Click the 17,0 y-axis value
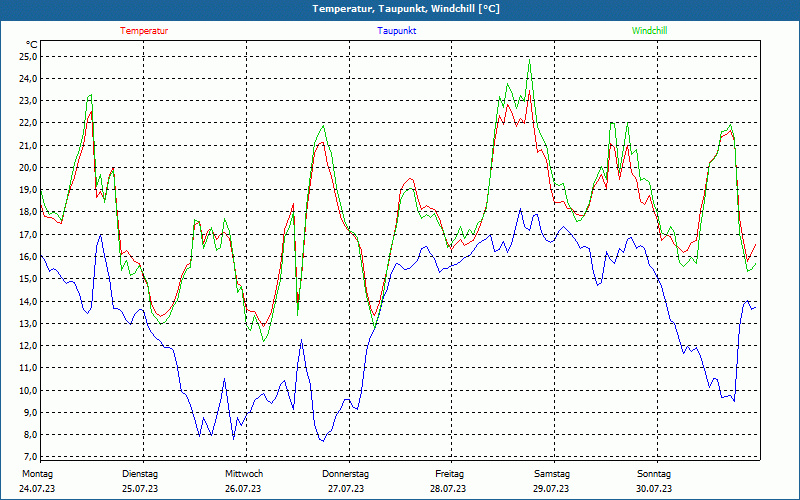800x500 pixels. 28,235
